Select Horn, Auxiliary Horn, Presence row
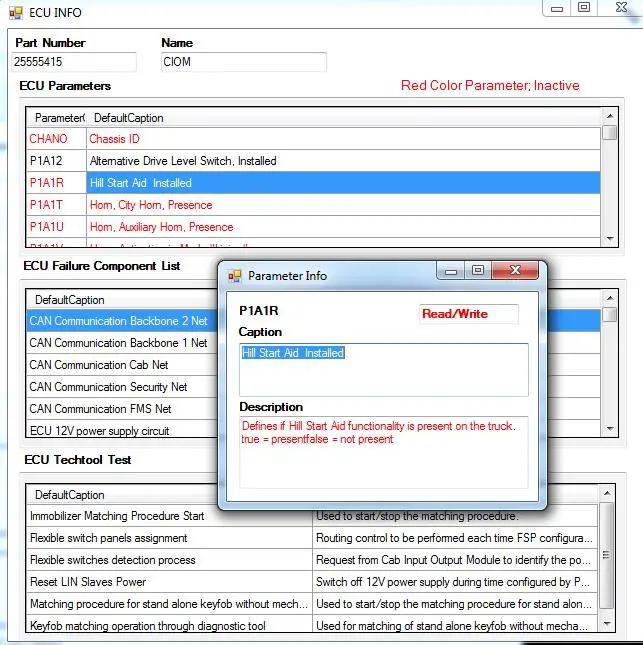Viewport: 643px width, 645px height. (313, 227)
